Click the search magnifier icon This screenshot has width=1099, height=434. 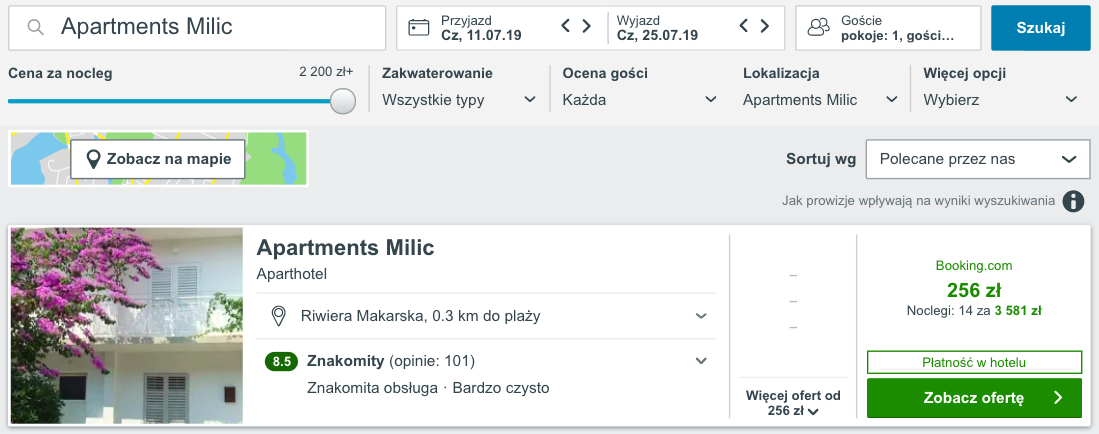35,28
